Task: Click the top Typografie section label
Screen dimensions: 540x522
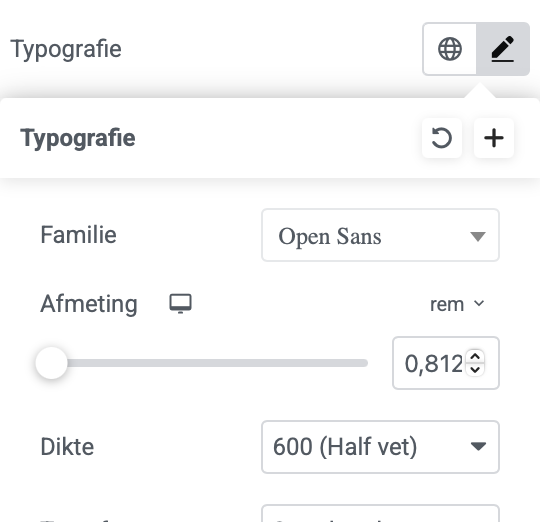Action: [66, 50]
